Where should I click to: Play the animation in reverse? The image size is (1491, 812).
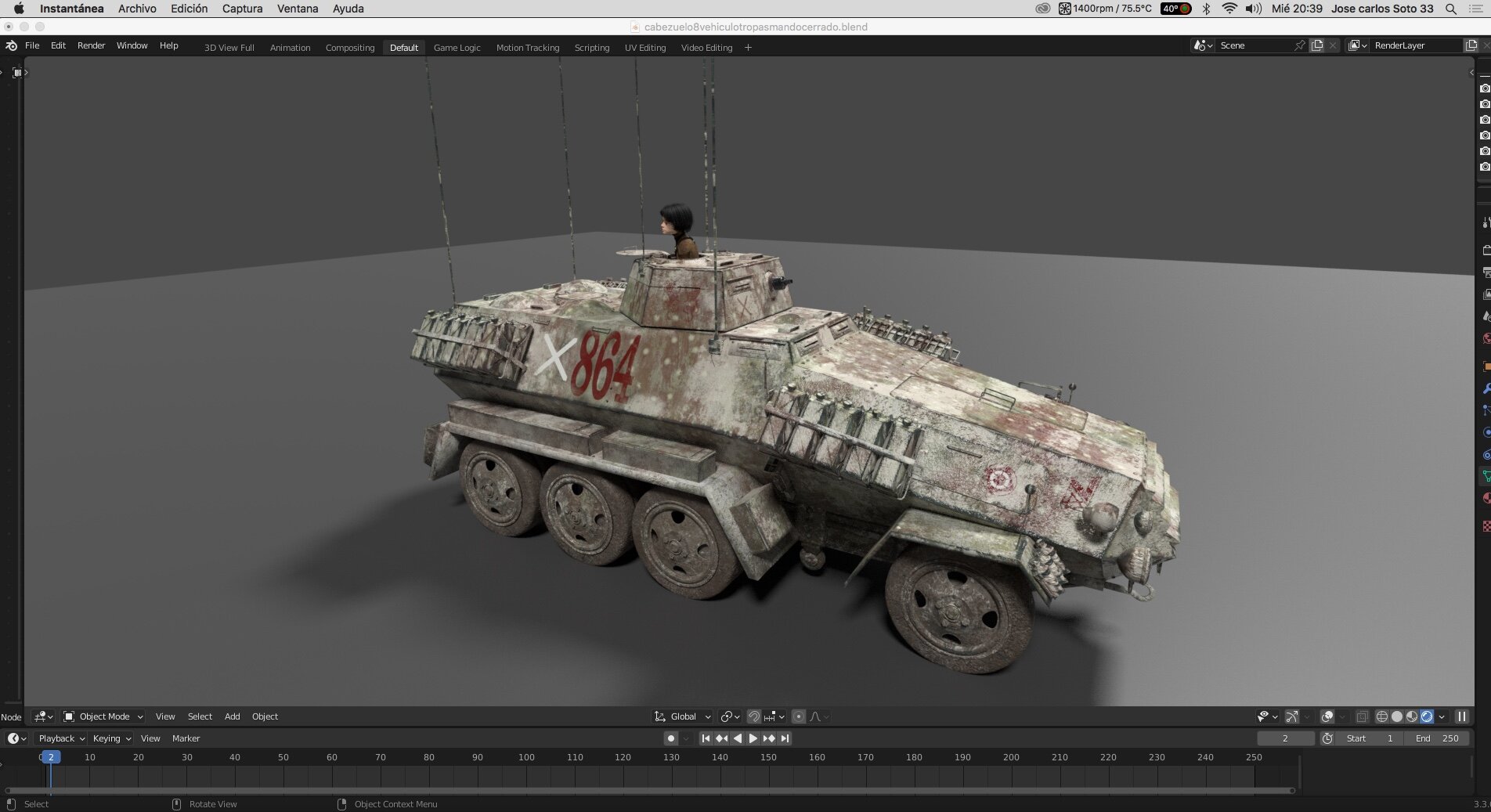click(x=737, y=738)
